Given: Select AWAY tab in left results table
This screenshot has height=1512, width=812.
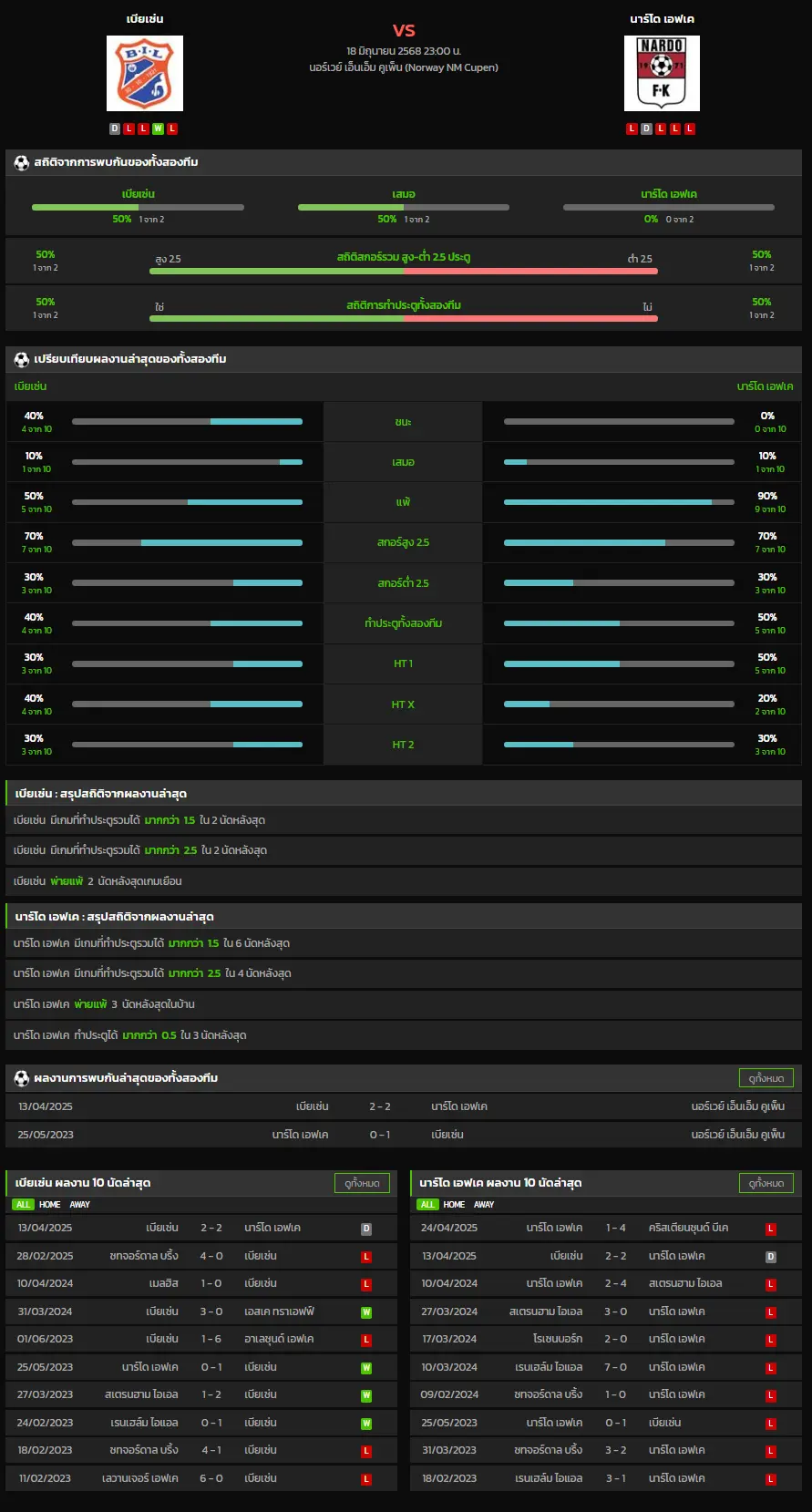Looking at the screenshot, I should 80,1205.
